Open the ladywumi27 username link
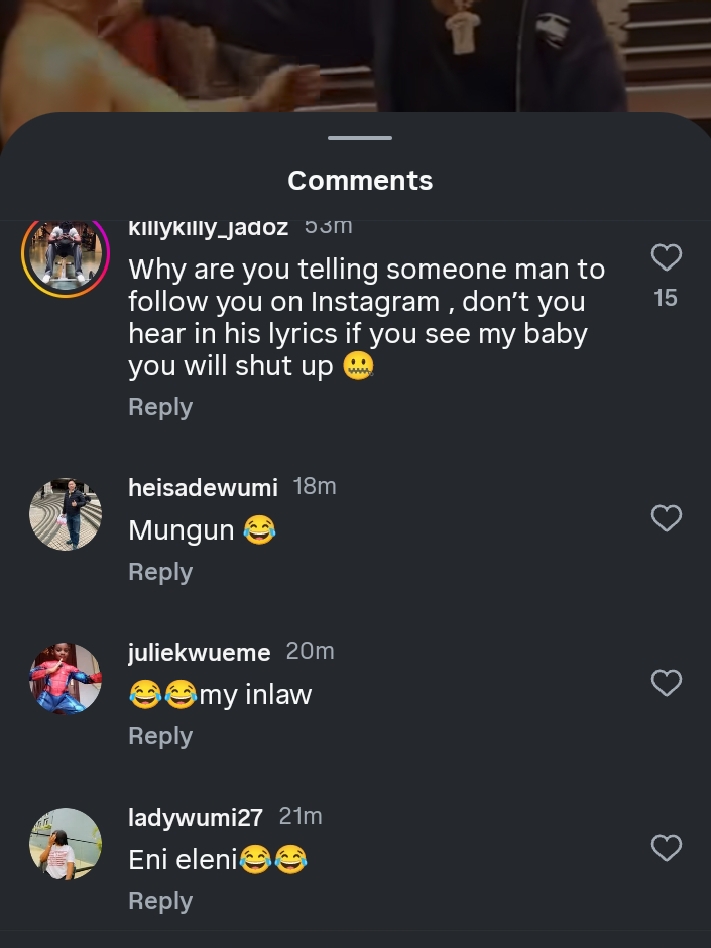 pos(195,817)
